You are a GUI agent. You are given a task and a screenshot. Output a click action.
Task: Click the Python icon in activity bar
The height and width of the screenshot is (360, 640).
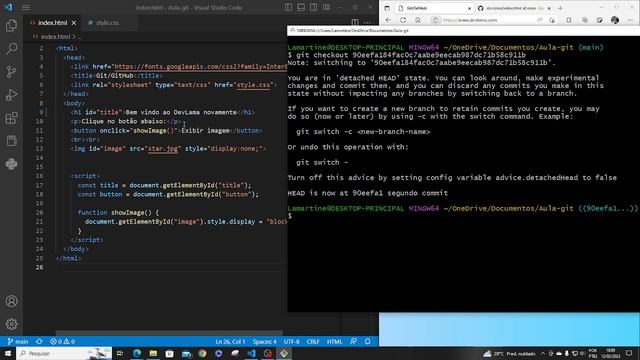point(11,164)
